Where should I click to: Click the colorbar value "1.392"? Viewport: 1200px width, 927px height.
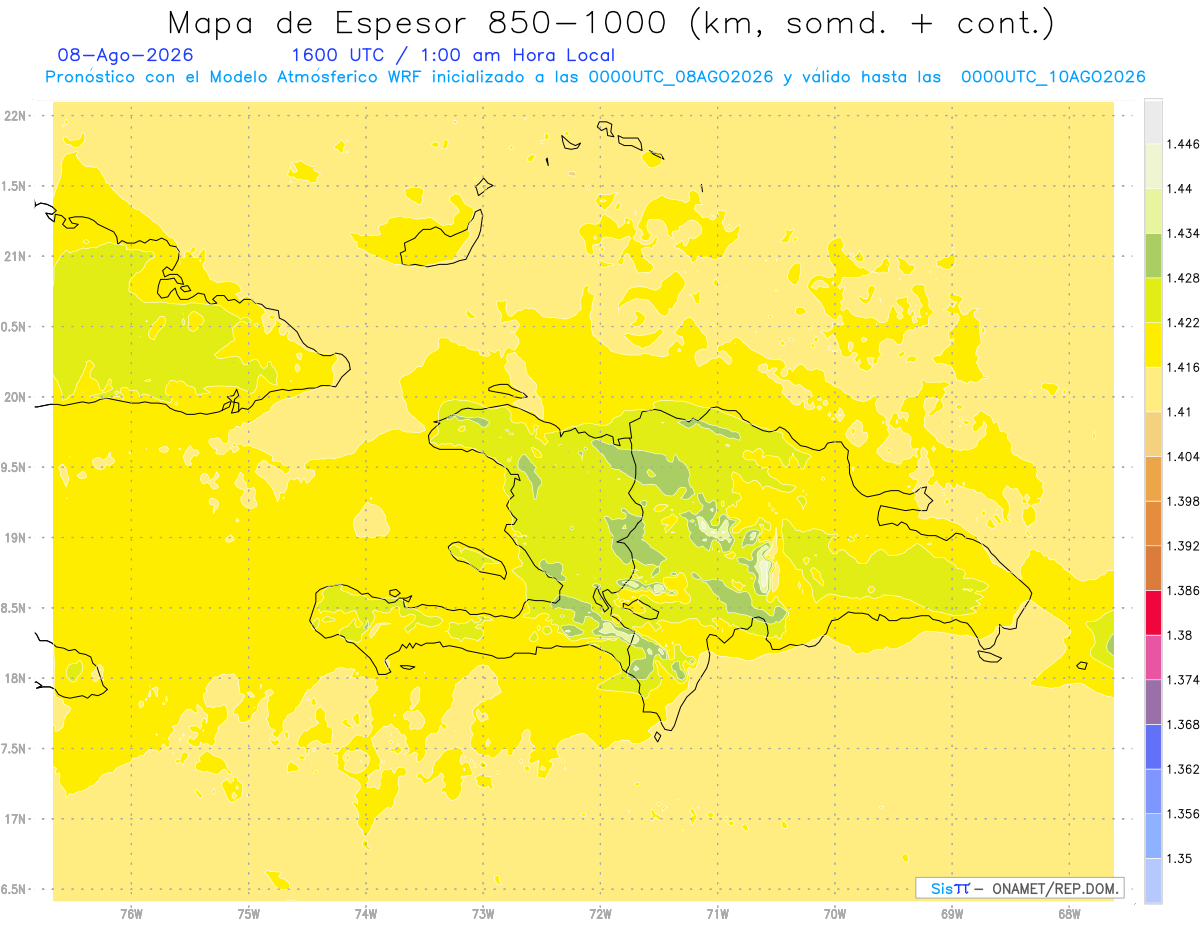point(1182,546)
